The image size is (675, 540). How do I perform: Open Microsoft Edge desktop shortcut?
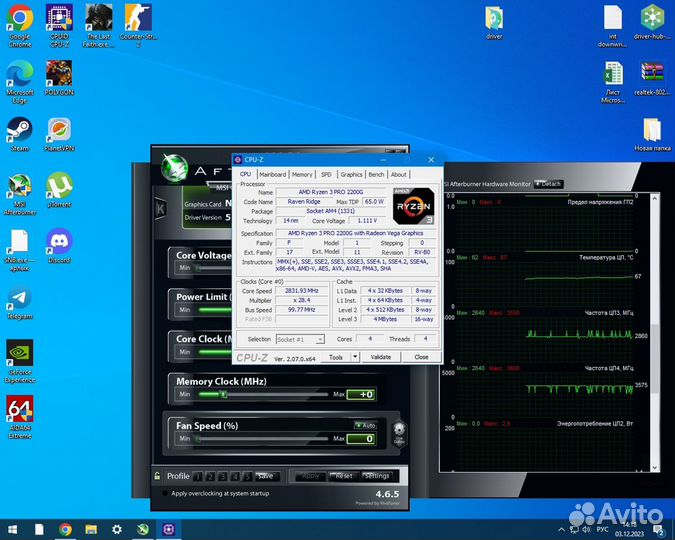pos(20,82)
